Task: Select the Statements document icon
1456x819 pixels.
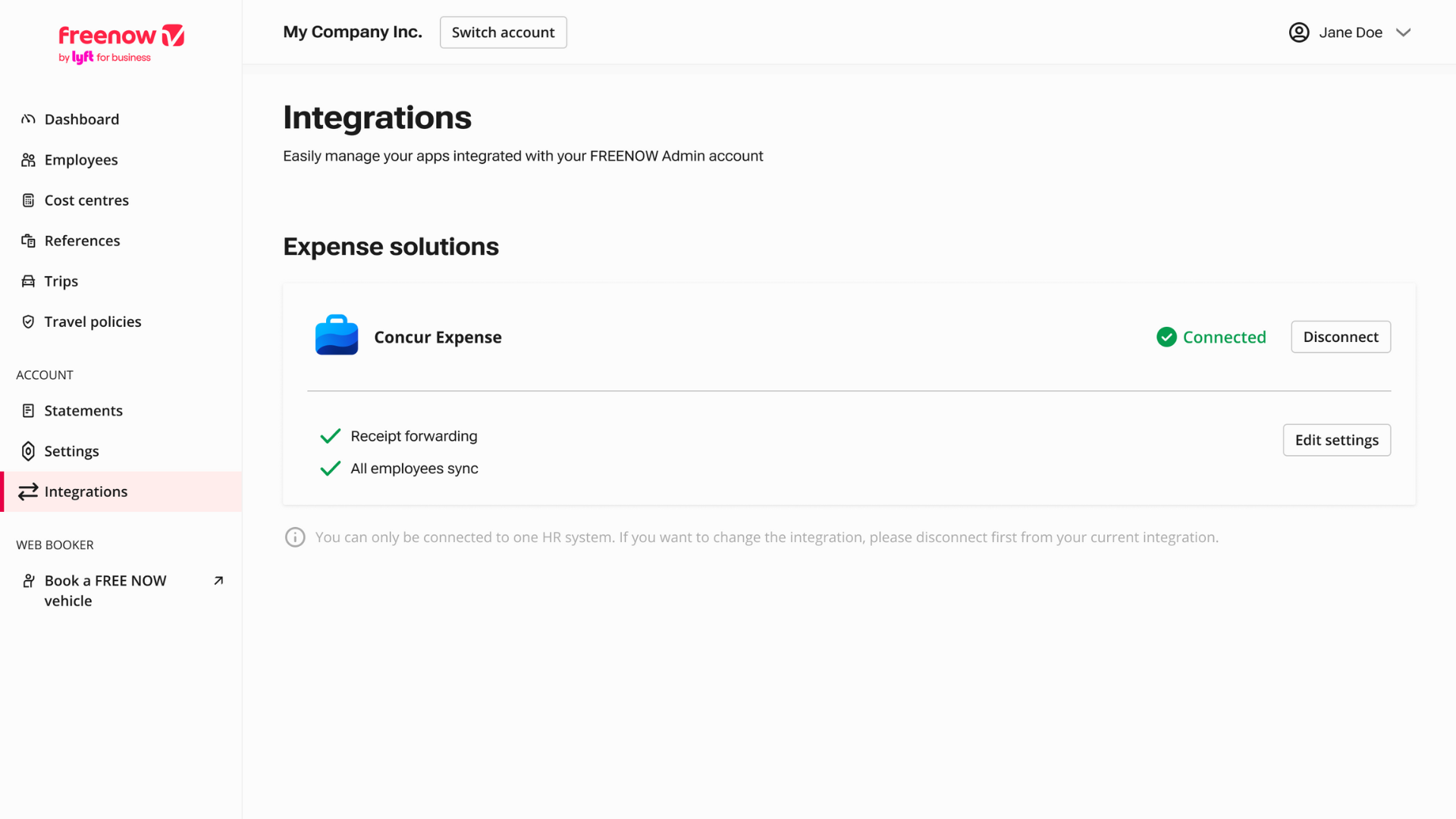Action: (x=28, y=410)
